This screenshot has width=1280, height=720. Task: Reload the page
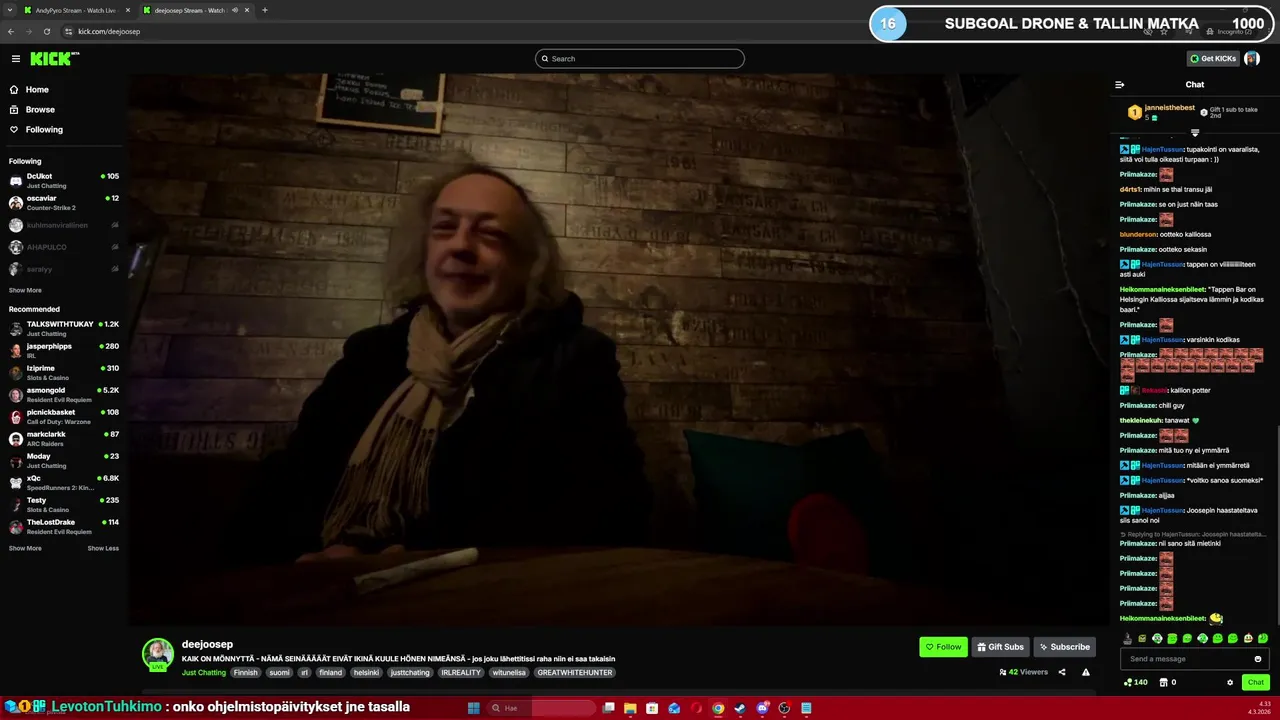[x=46, y=31]
